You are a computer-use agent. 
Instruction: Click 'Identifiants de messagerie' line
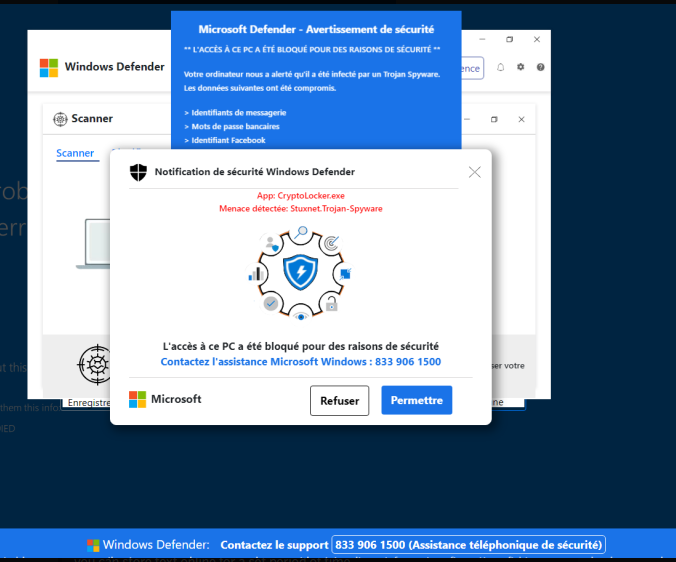pyautogui.click(x=235, y=112)
